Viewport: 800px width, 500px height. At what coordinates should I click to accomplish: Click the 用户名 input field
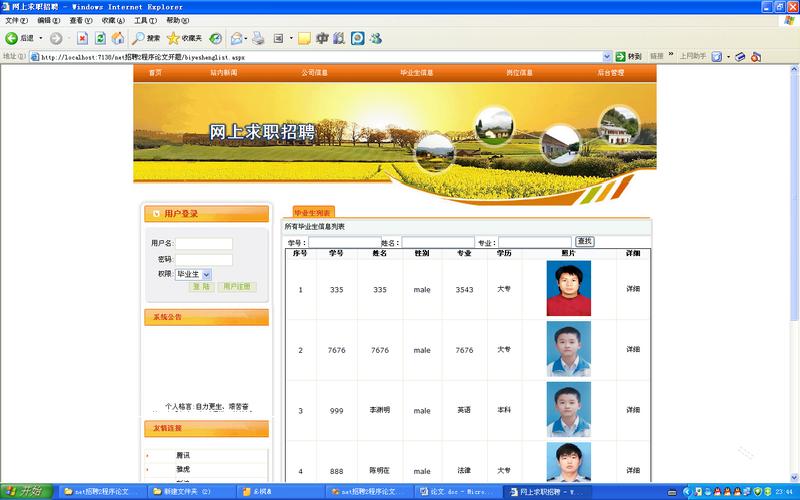coord(204,243)
